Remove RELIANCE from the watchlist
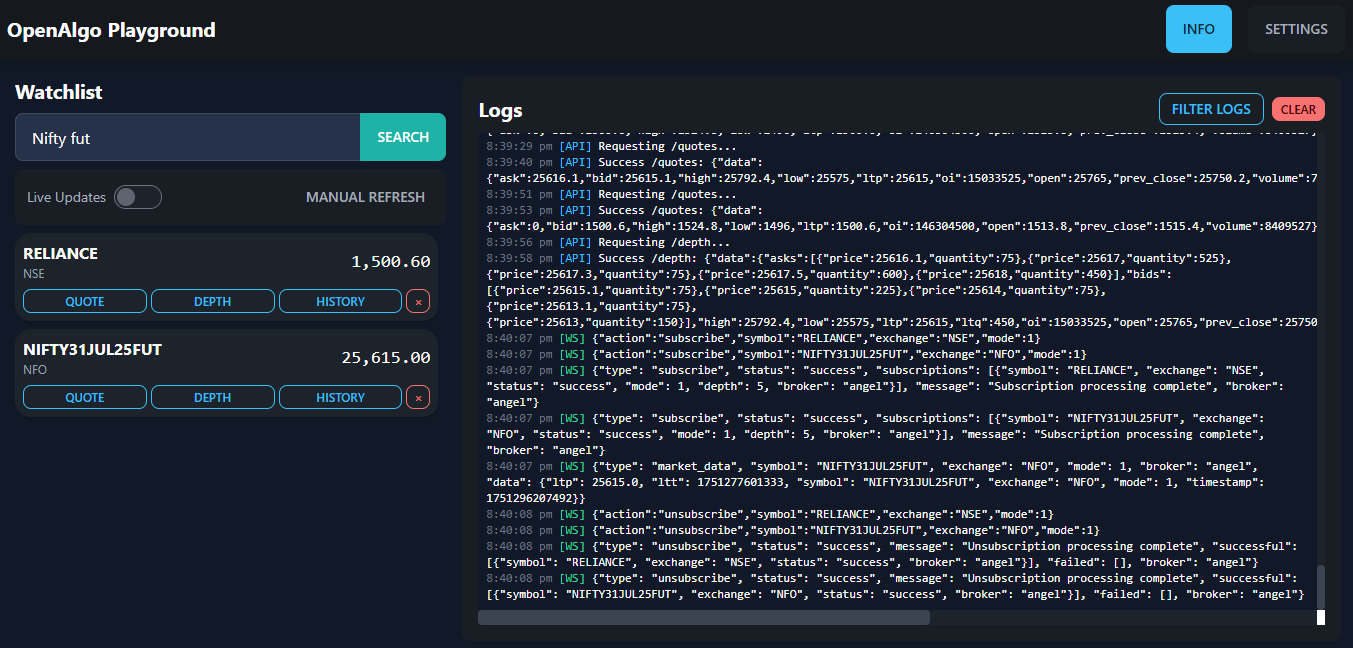Image resolution: width=1353 pixels, height=648 pixels. tap(418, 301)
